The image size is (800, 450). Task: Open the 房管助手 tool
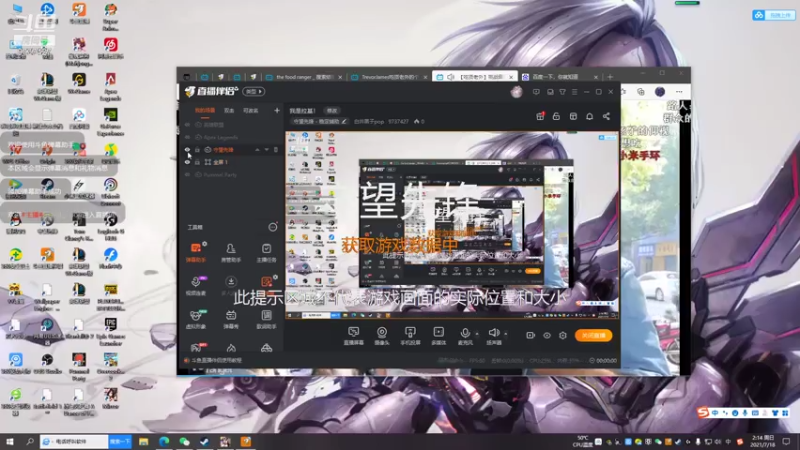tap(231, 253)
